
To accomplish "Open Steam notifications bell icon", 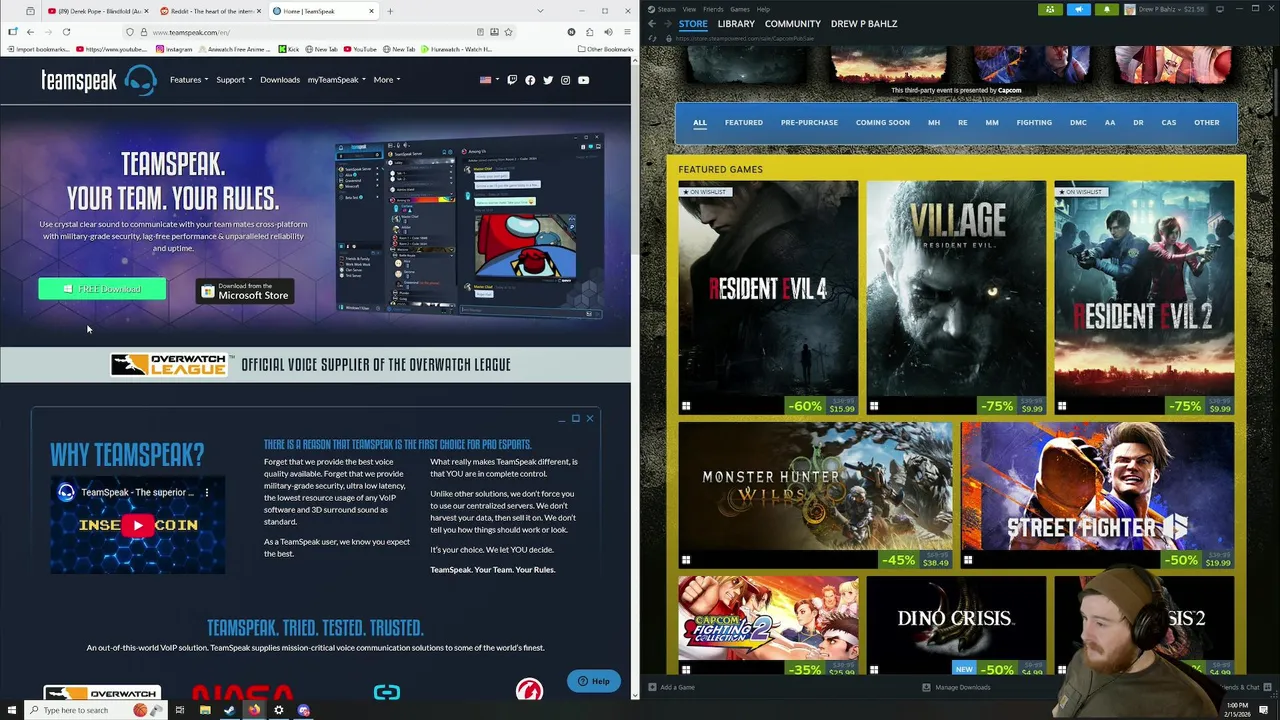I will coord(1106,9).
